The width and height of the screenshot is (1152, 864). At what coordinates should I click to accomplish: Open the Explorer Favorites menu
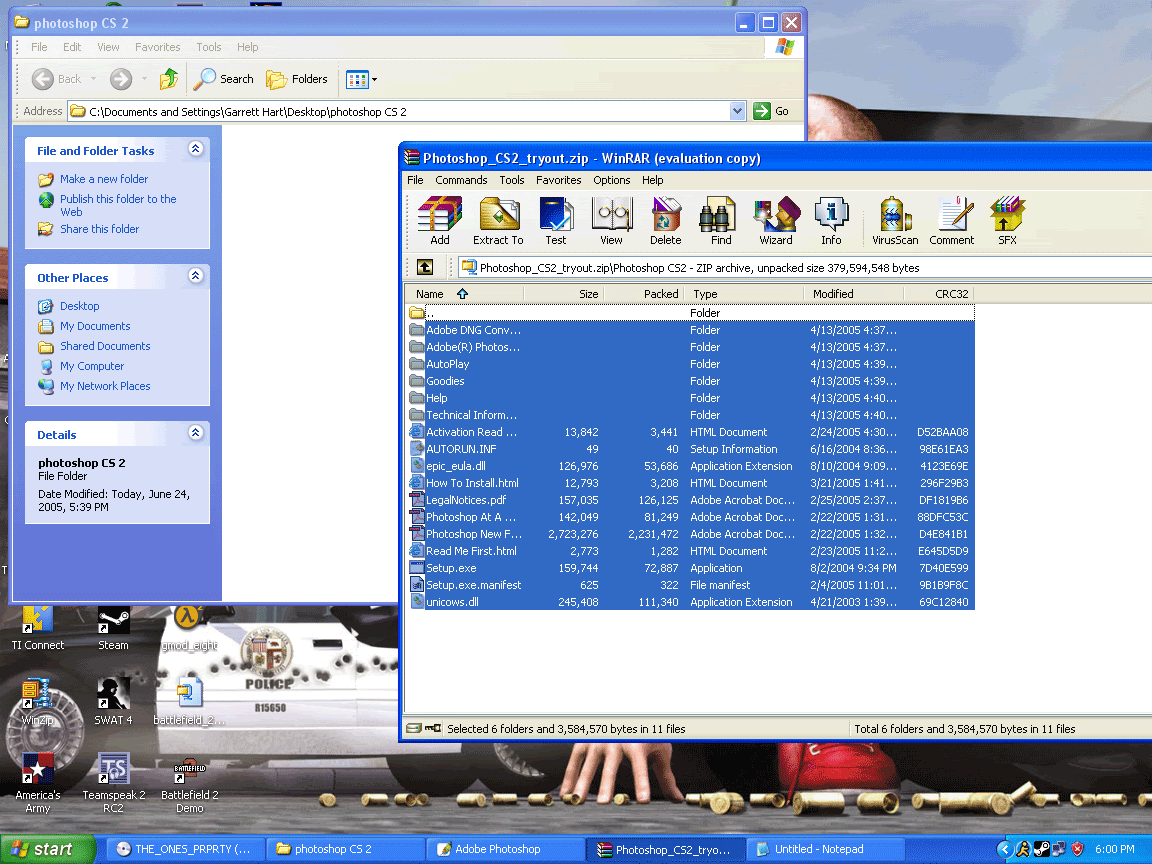(x=157, y=47)
